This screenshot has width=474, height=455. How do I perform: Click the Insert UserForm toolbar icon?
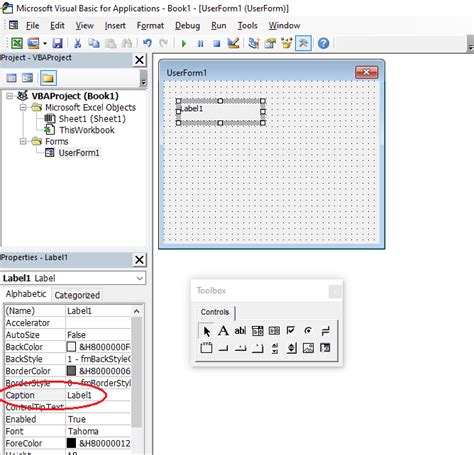click(33, 43)
